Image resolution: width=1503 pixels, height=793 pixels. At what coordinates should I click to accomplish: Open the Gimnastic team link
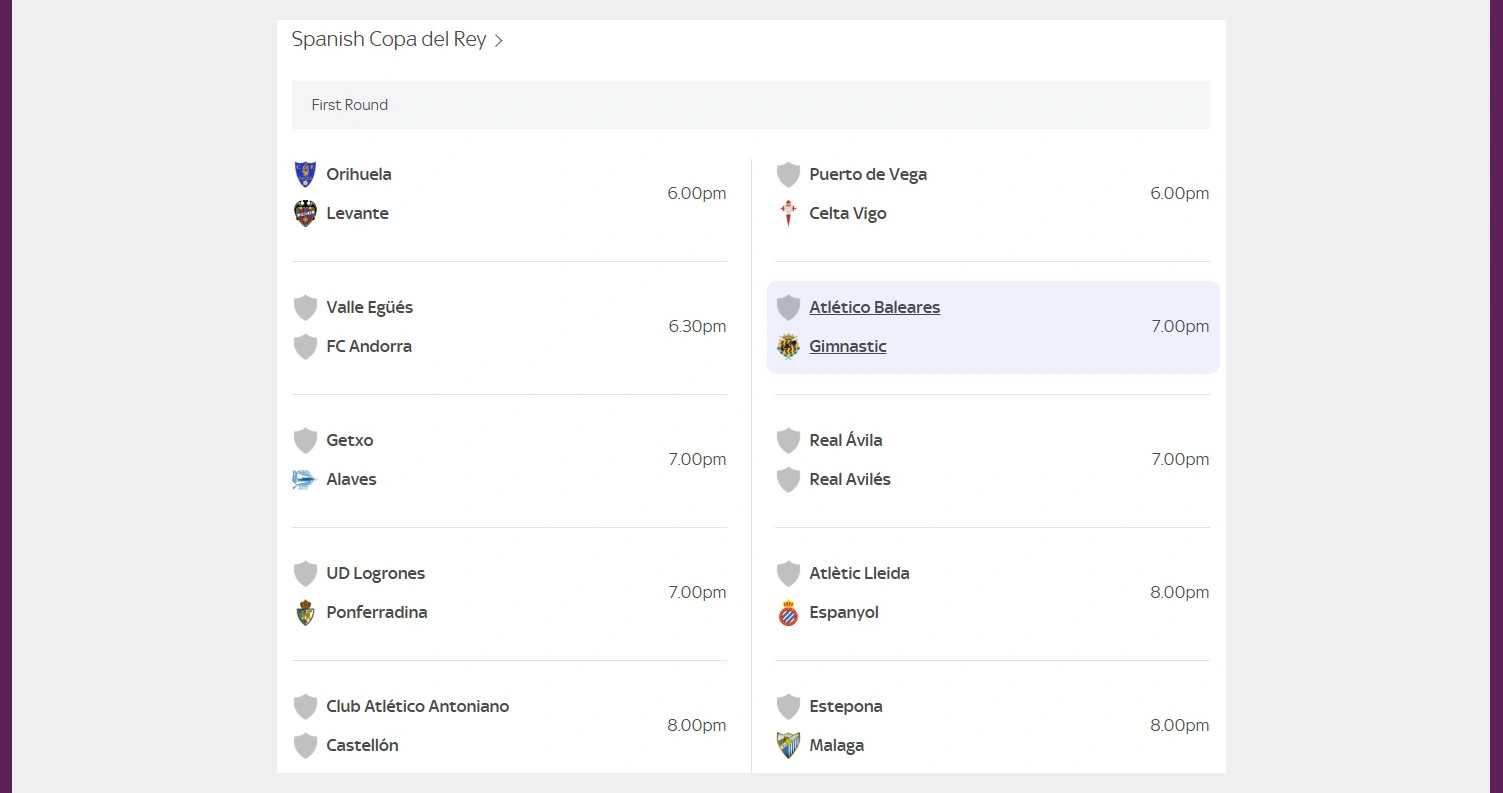pos(847,346)
